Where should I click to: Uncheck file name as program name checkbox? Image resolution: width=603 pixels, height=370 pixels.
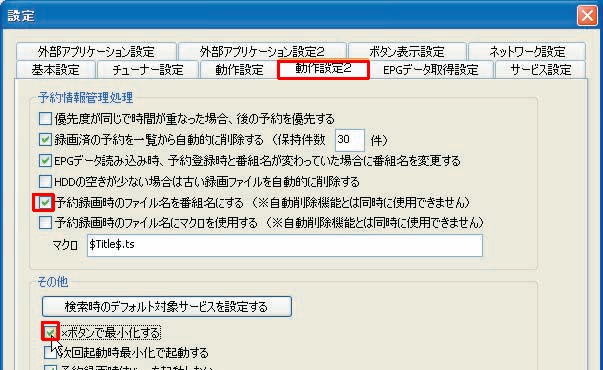click(x=45, y=202)
